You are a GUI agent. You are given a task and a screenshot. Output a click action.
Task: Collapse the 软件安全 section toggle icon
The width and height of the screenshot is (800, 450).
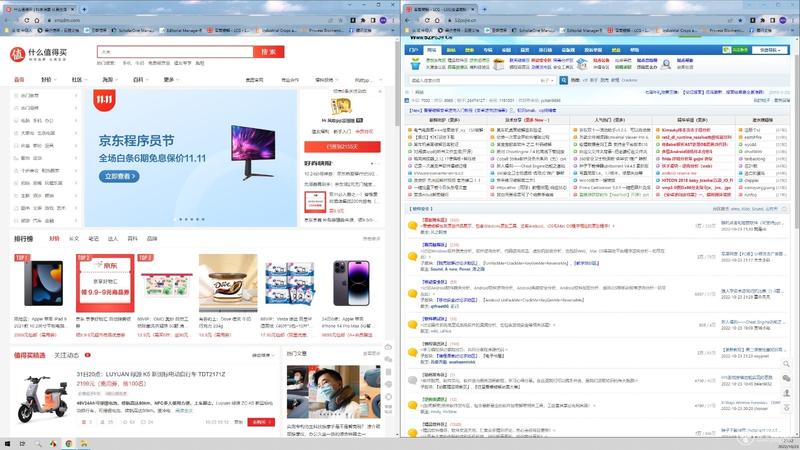coord(784,209)
